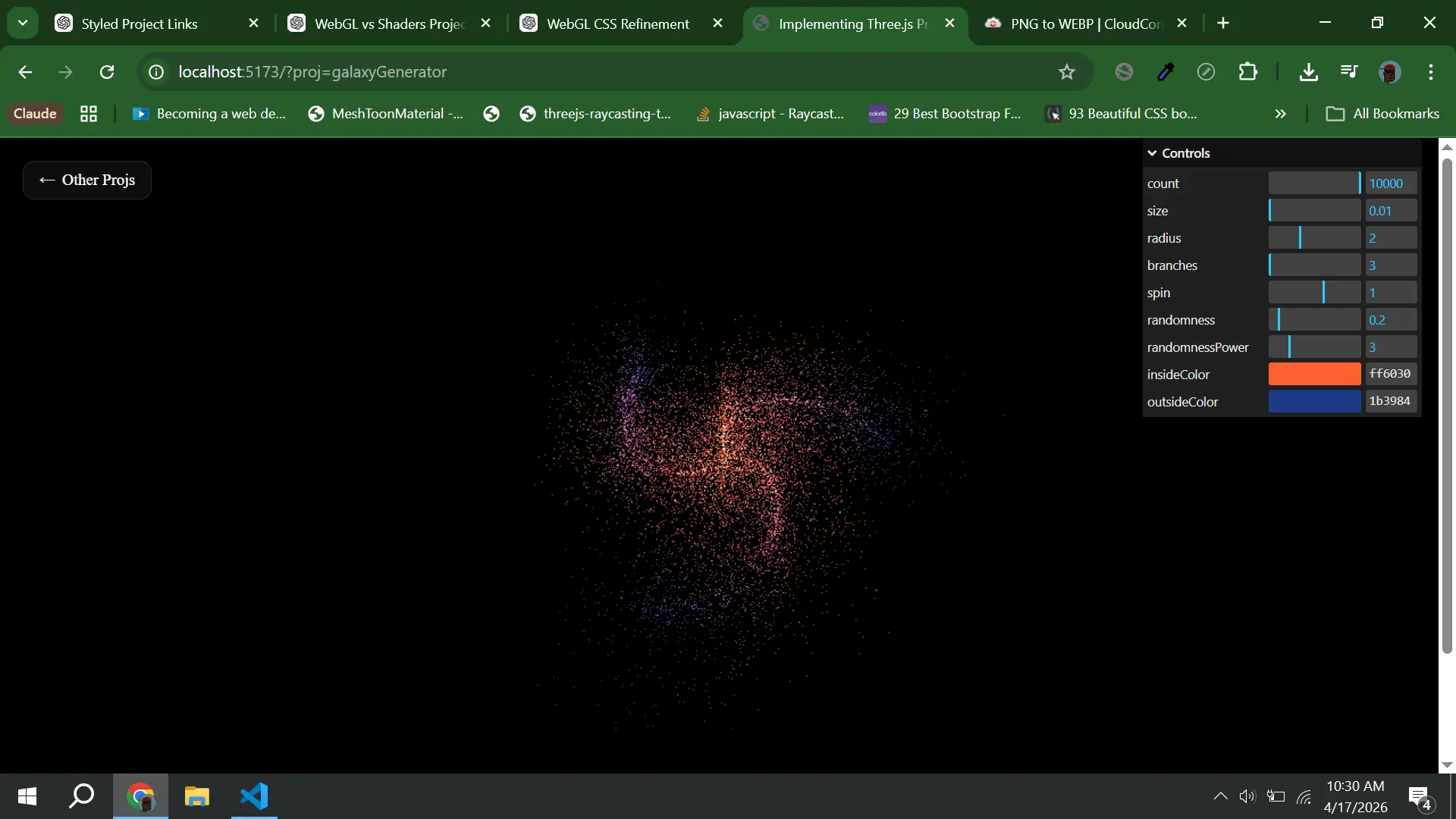Expand the tab search dropdown
This screenshot has height=819, width=1456.
point(23,23)
